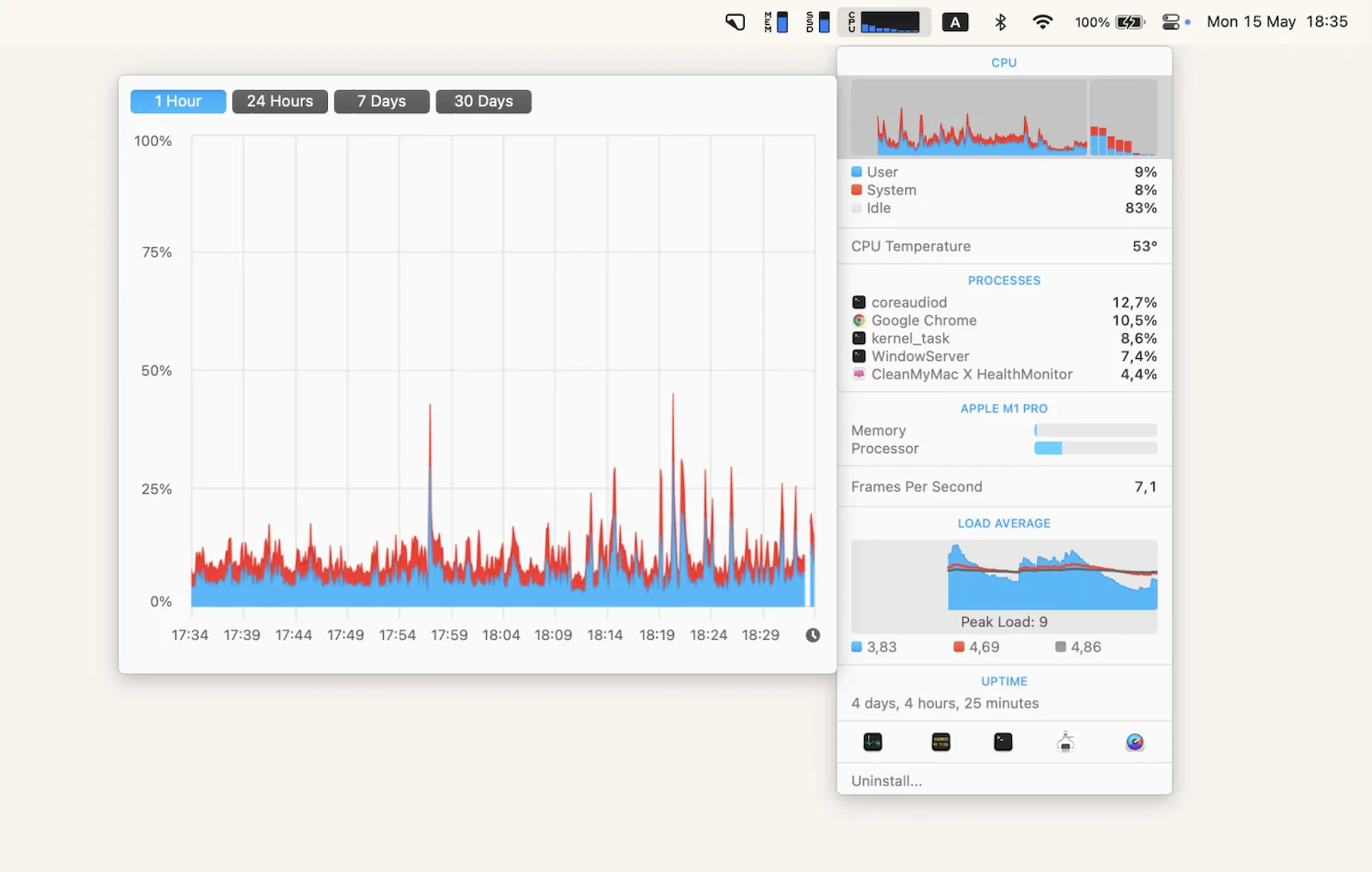Click the Uninstall... option

(x=886, y=781)
